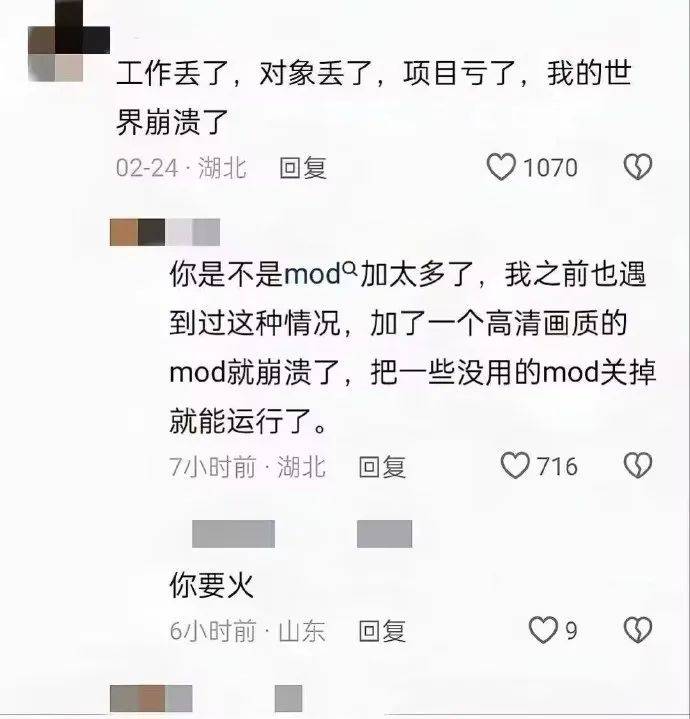Like the mod reply with 716 likes
This screenshot has width=690, height=719.
point(515,465)
